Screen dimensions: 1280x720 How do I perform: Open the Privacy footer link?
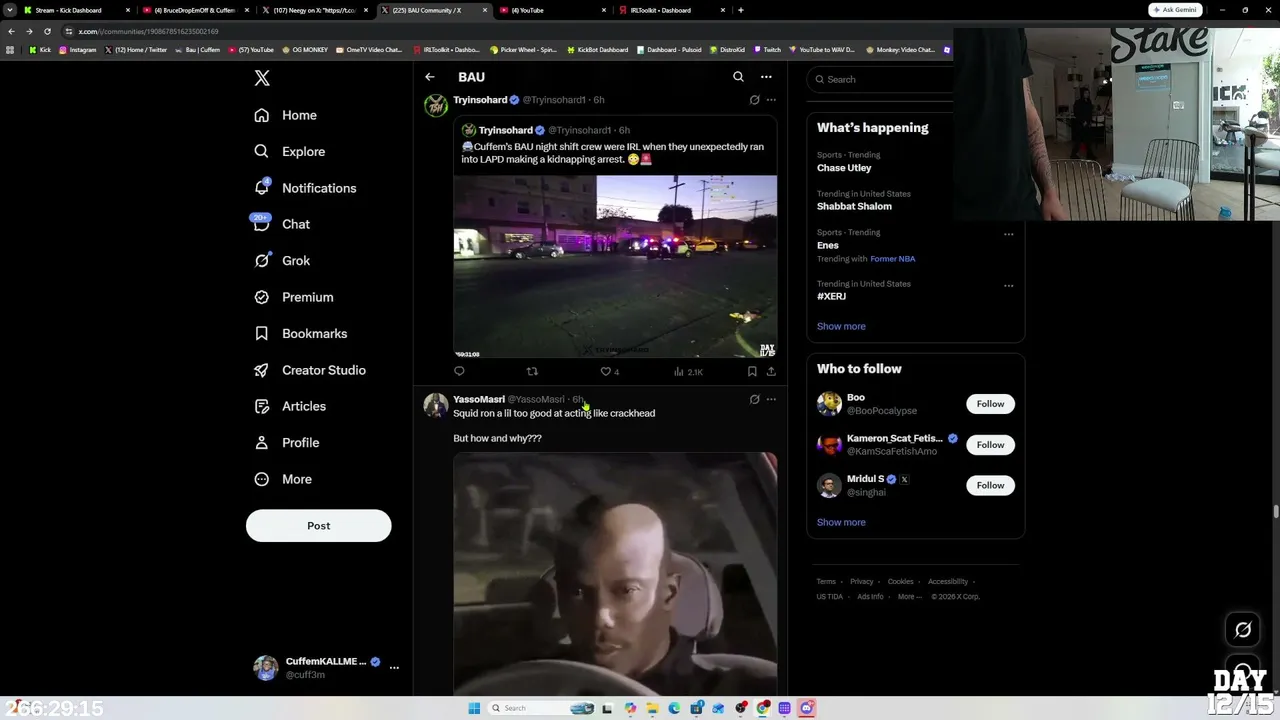[x=862, y=581]
